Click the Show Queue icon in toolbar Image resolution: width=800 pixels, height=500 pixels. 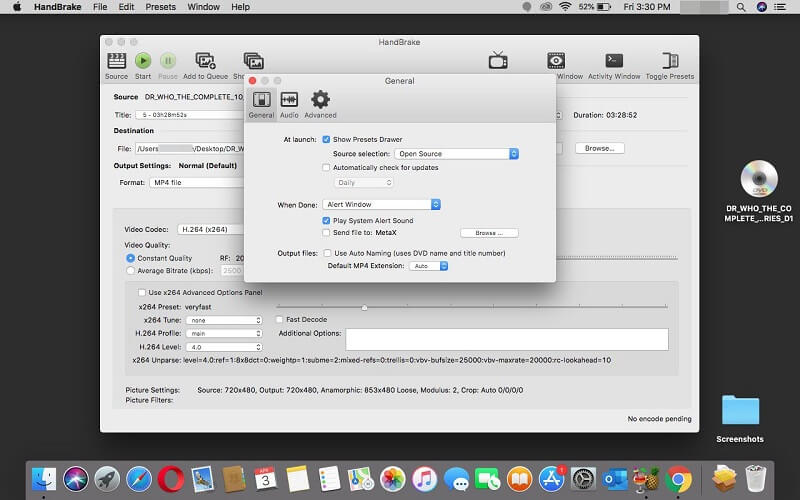[254, 61]
